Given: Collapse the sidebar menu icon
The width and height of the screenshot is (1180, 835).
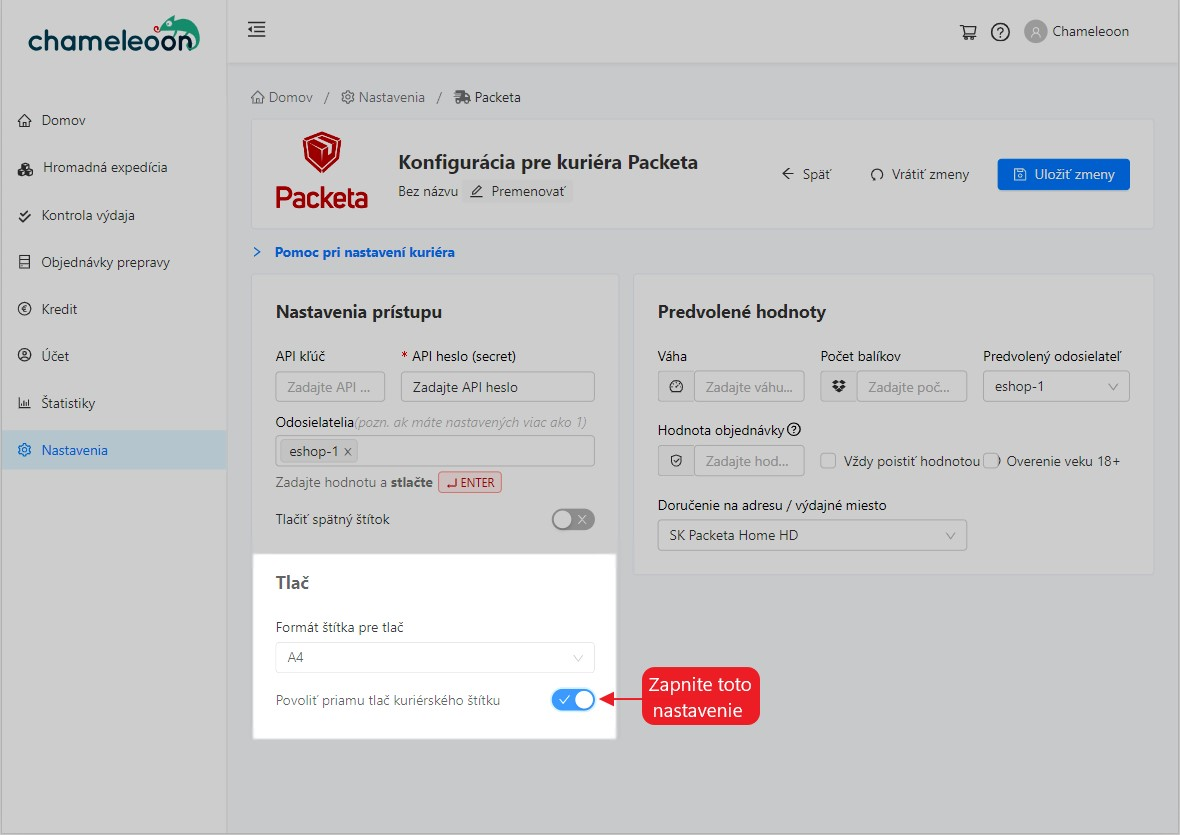Looking at the screenshot, I should pyautogui.click(x=257, y=30).
